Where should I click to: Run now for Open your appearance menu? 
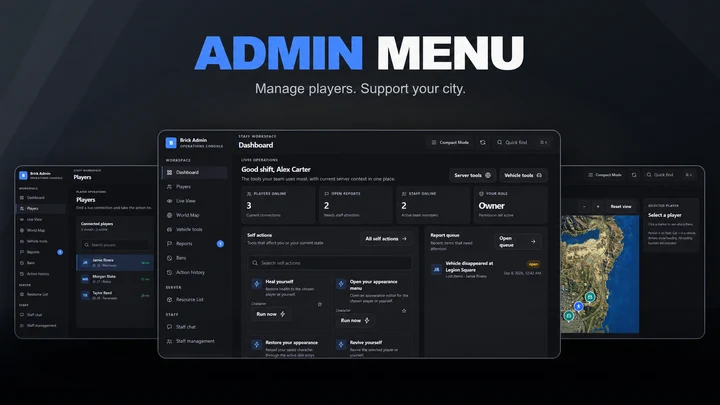point(355,321)
